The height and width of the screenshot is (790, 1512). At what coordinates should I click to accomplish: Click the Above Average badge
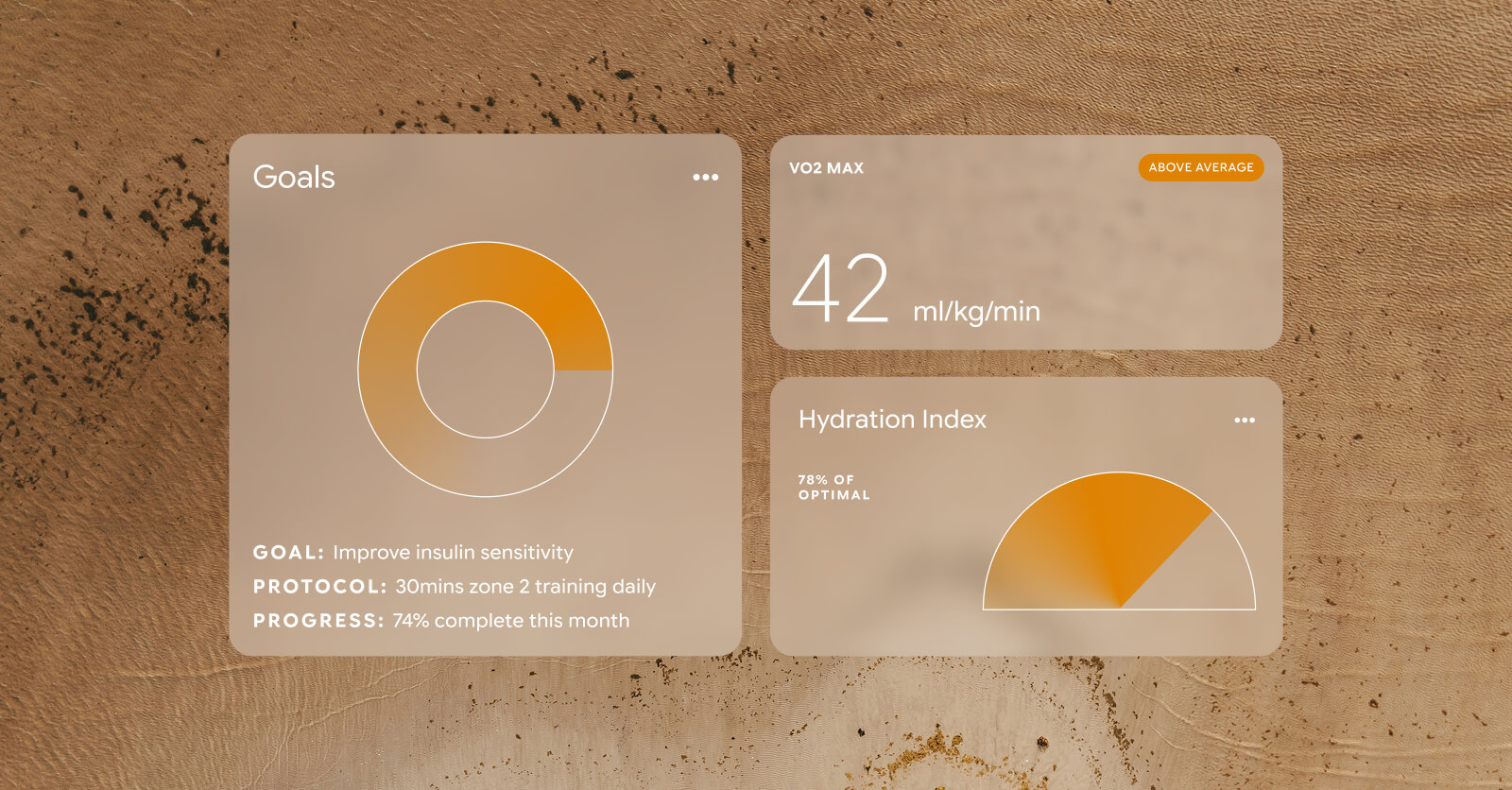1201,167
